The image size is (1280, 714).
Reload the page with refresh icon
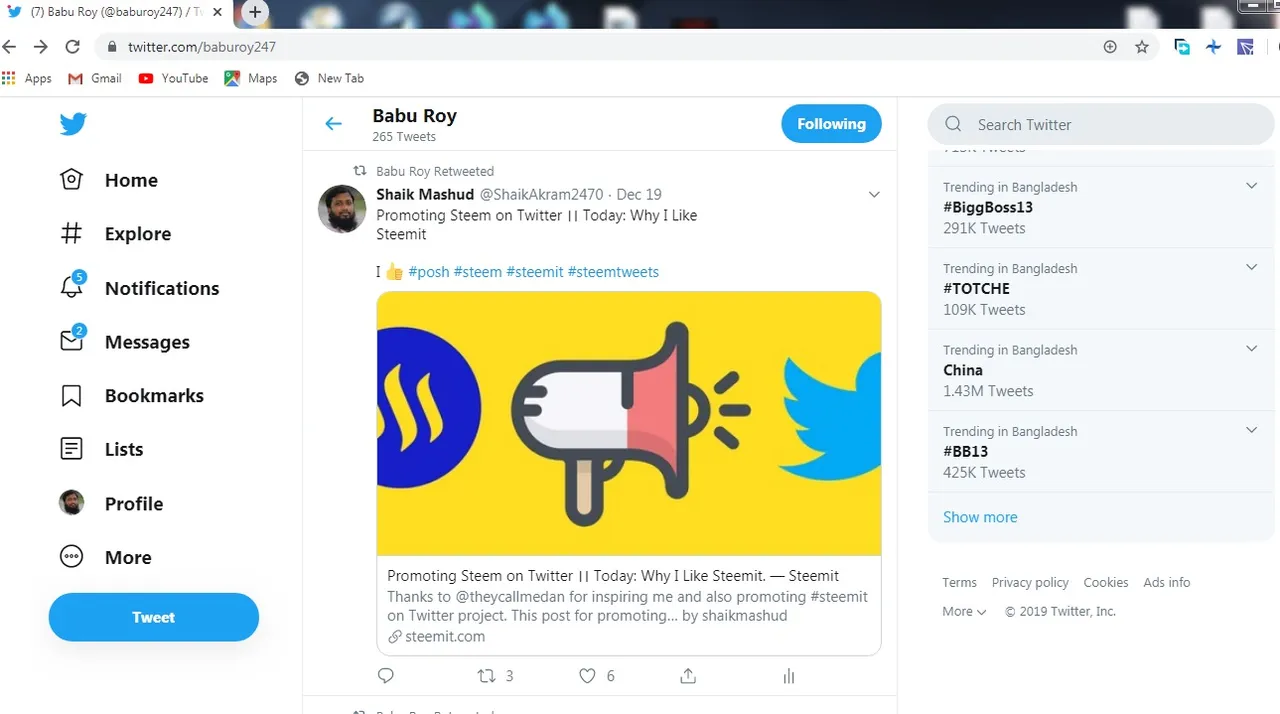(72, 47)
